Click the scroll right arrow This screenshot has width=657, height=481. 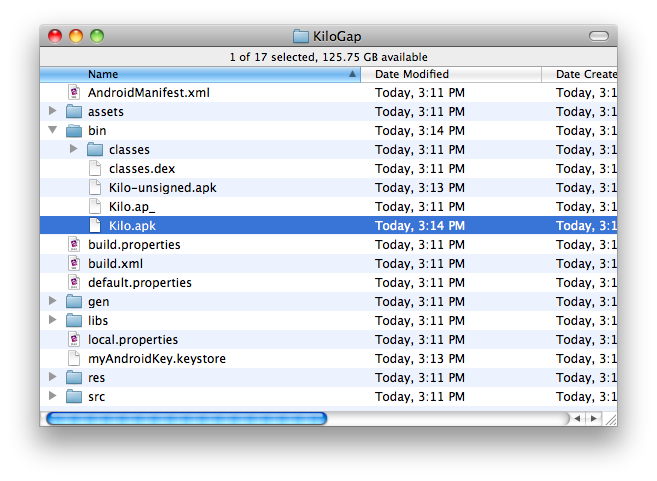pyautogui.click(x=593, y=418)
